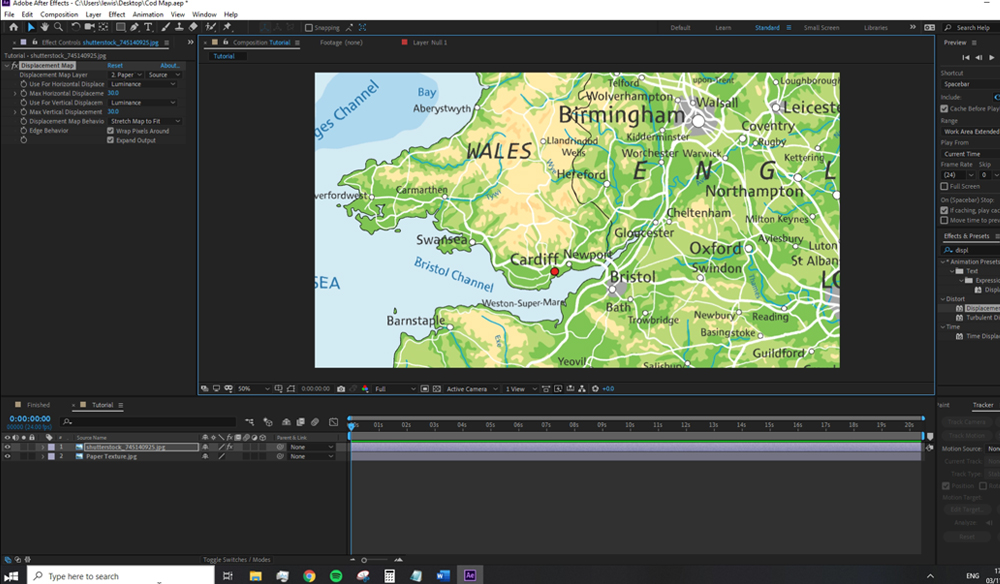Open the Active Camera dropdown
This screenshot has height=584, width=1000.
tap(472, 389)
